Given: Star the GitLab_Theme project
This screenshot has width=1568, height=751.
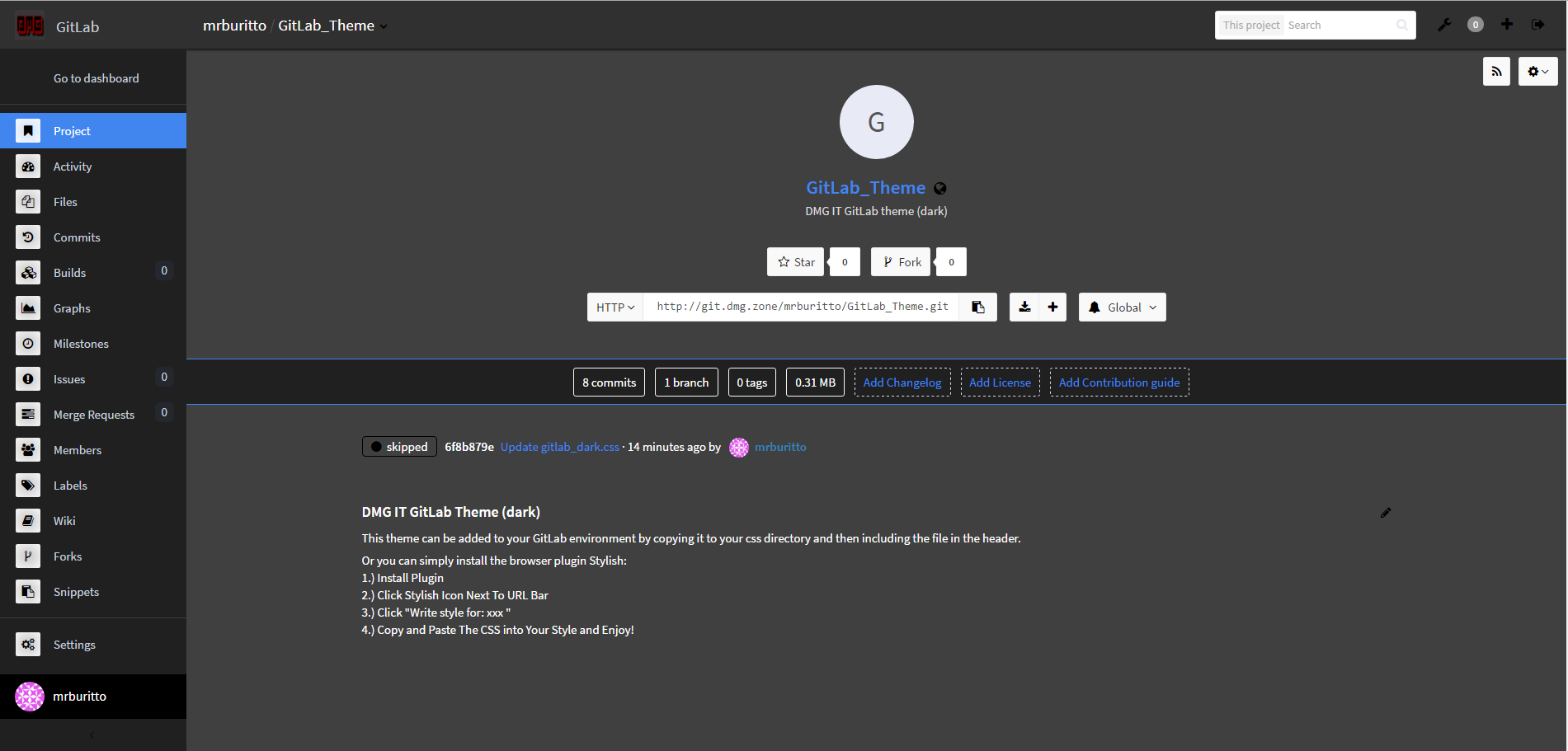Looking at the screenshot, I should tap(794, 261).
